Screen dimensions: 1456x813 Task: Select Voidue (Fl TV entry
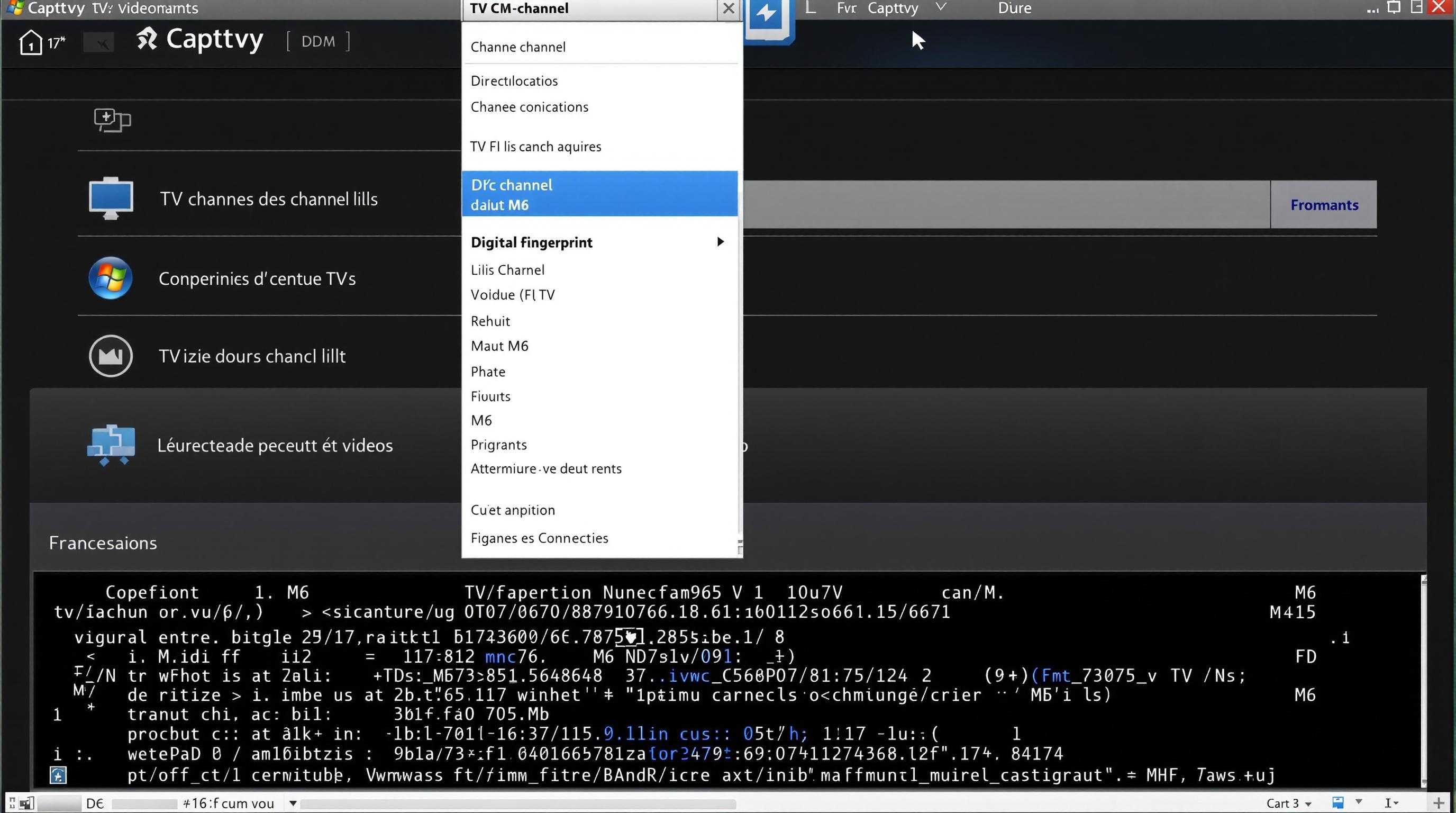pos(513,295)
